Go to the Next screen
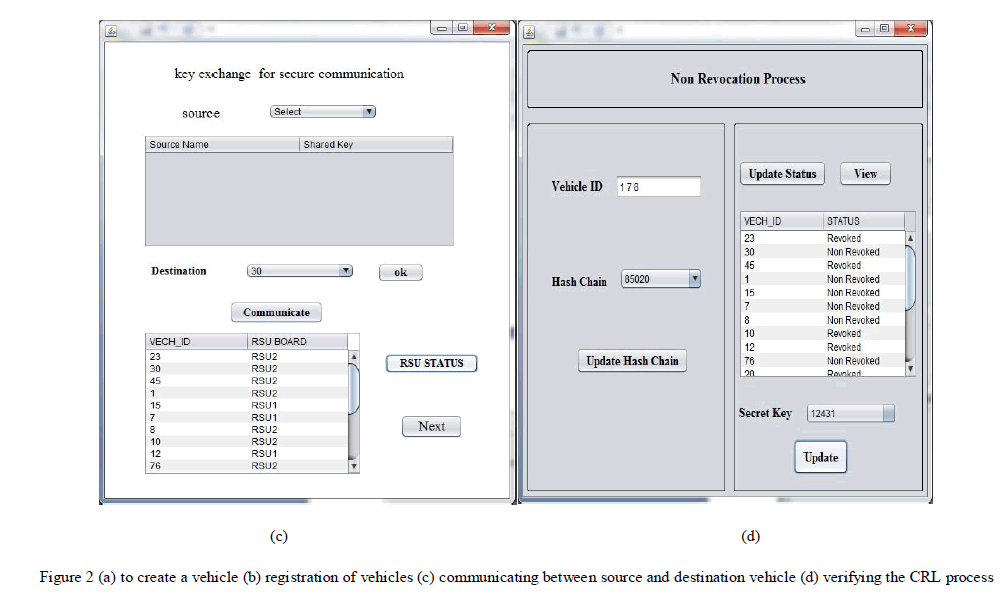The width and height of the screenshot is (1006, 602). click(x=431, y=426)
